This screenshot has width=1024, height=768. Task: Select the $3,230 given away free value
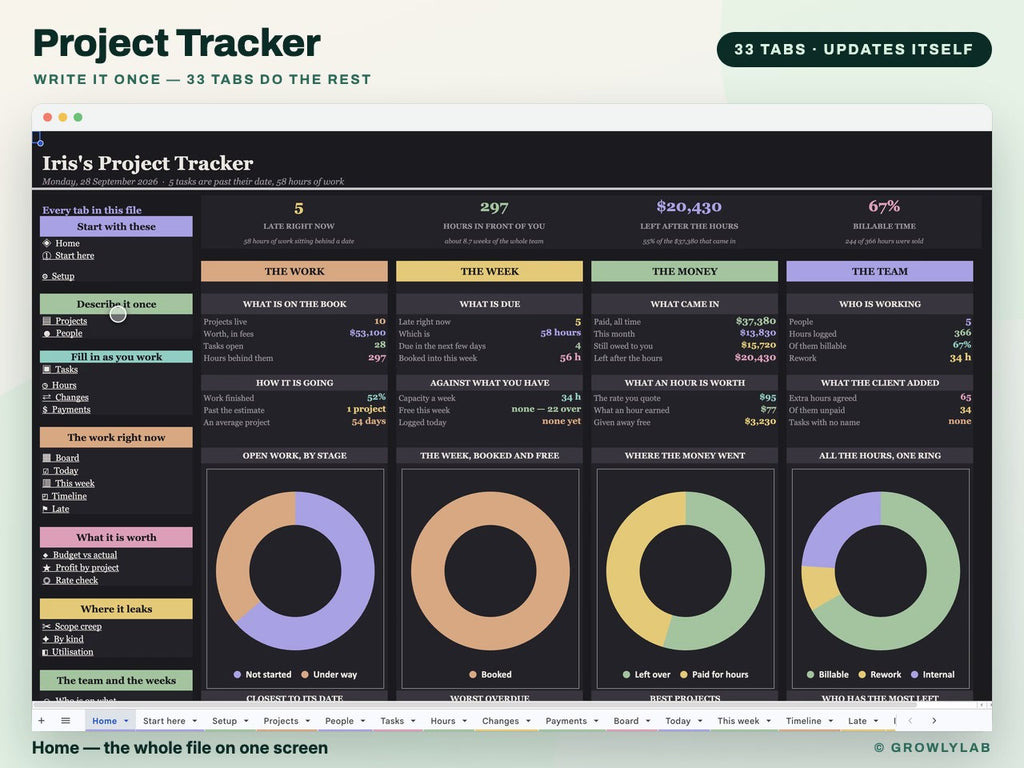coord(760,422)
